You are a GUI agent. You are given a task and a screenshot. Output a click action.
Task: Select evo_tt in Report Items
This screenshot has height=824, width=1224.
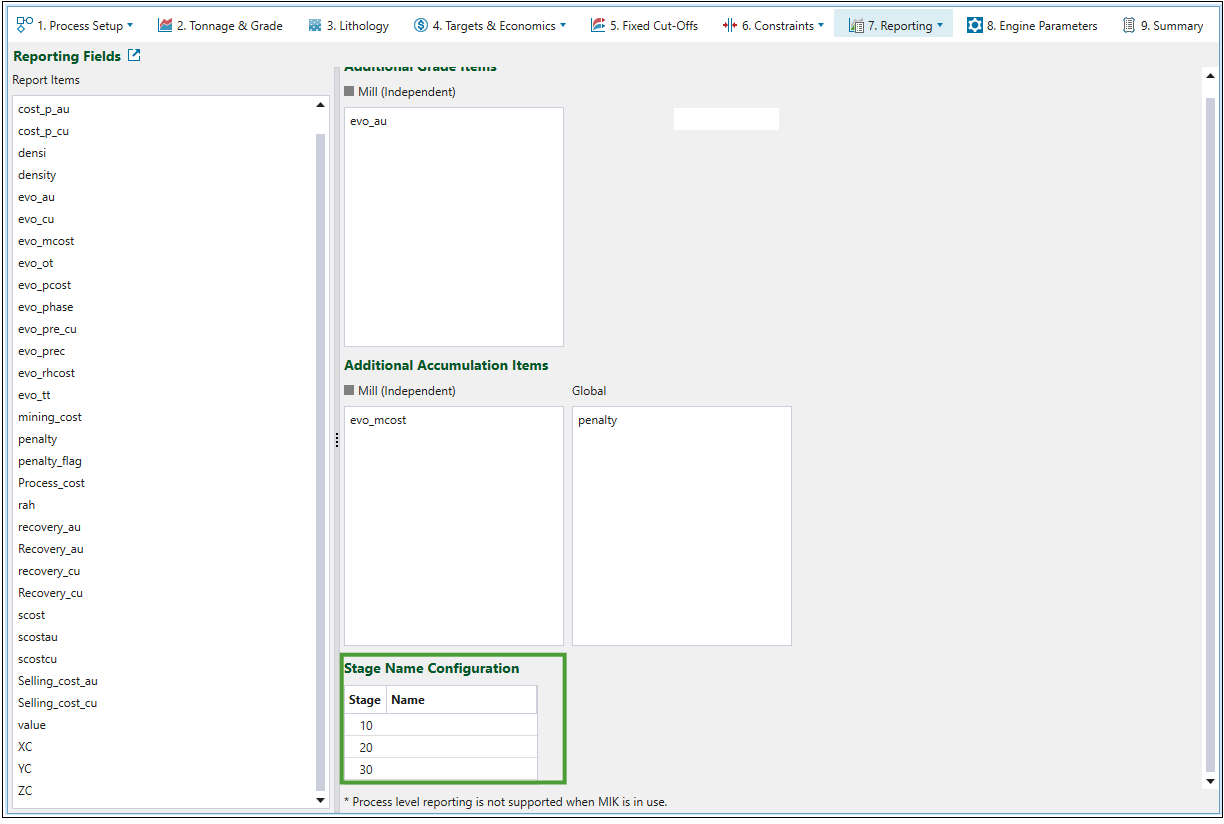coord(35,395)
